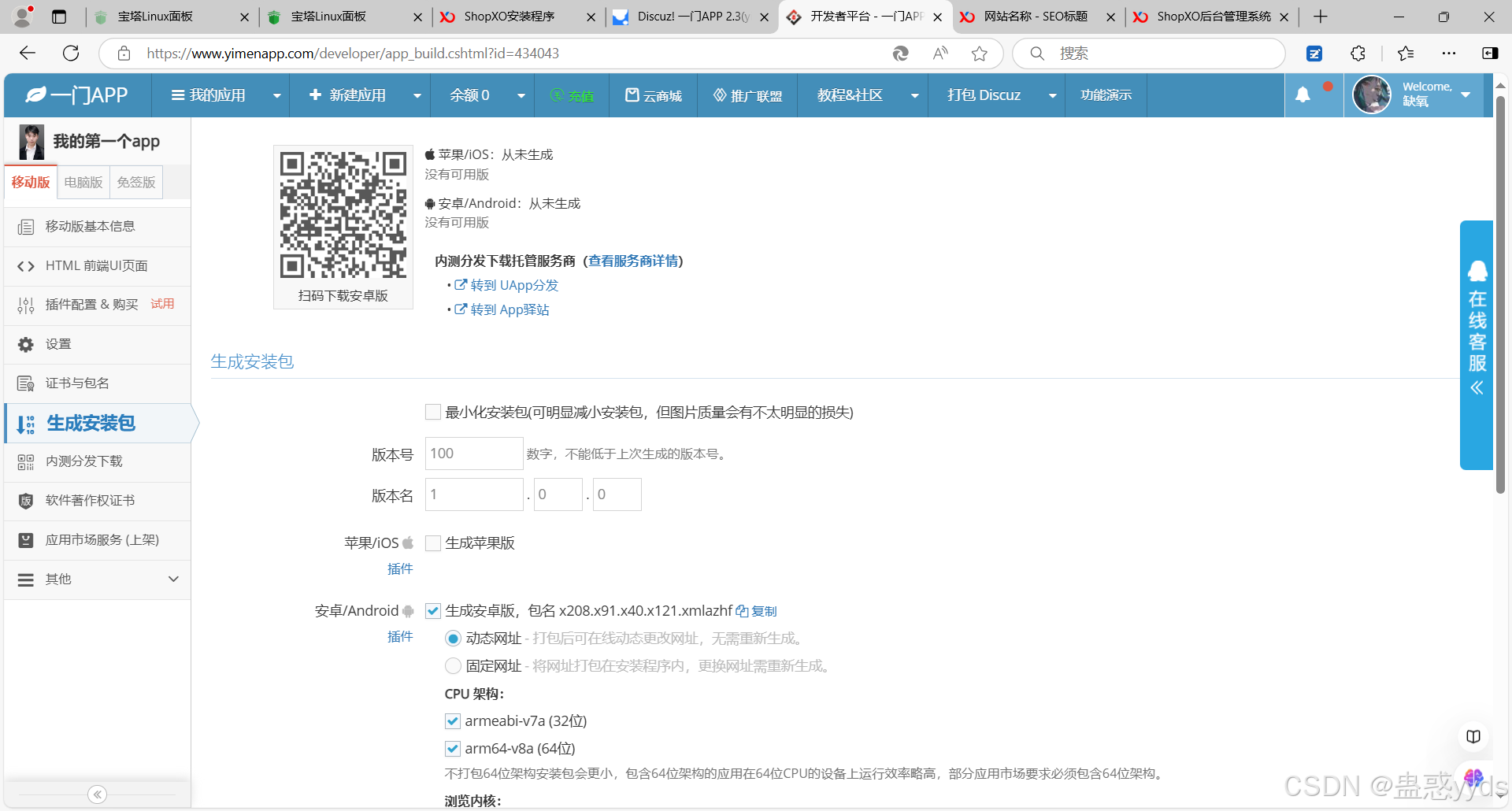Click 复制 package name link
Viewport: 1512px width, 811px height.
757,612
